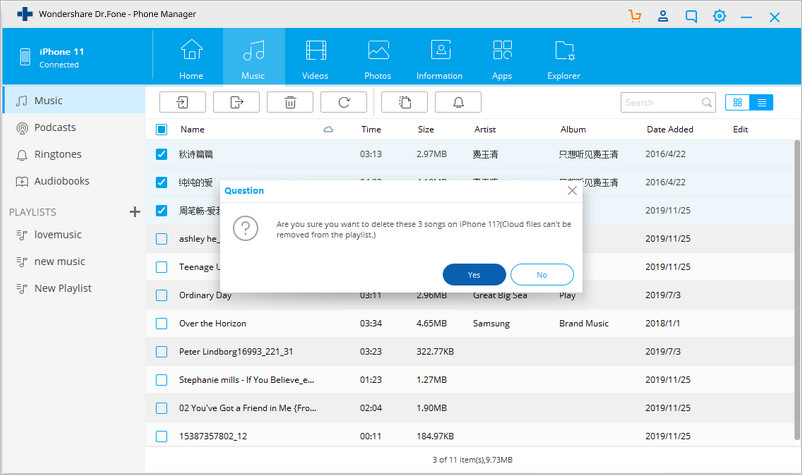
Task: Click the search magnifier icon
Action: (706, 102)
